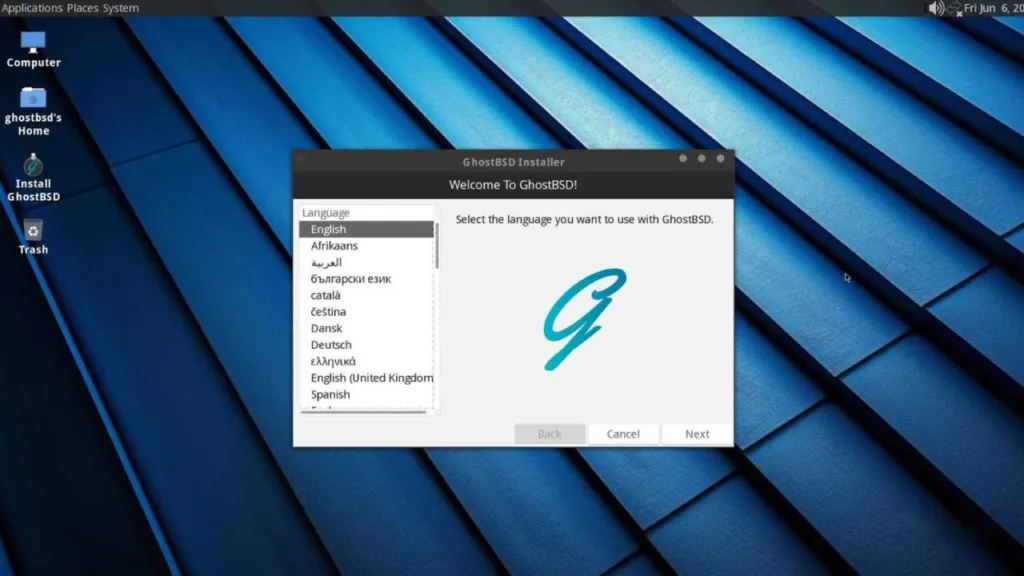Open the Computer desktop icon
The width and height of the screenshot is (1024, 576).
(x=33, y=50)
